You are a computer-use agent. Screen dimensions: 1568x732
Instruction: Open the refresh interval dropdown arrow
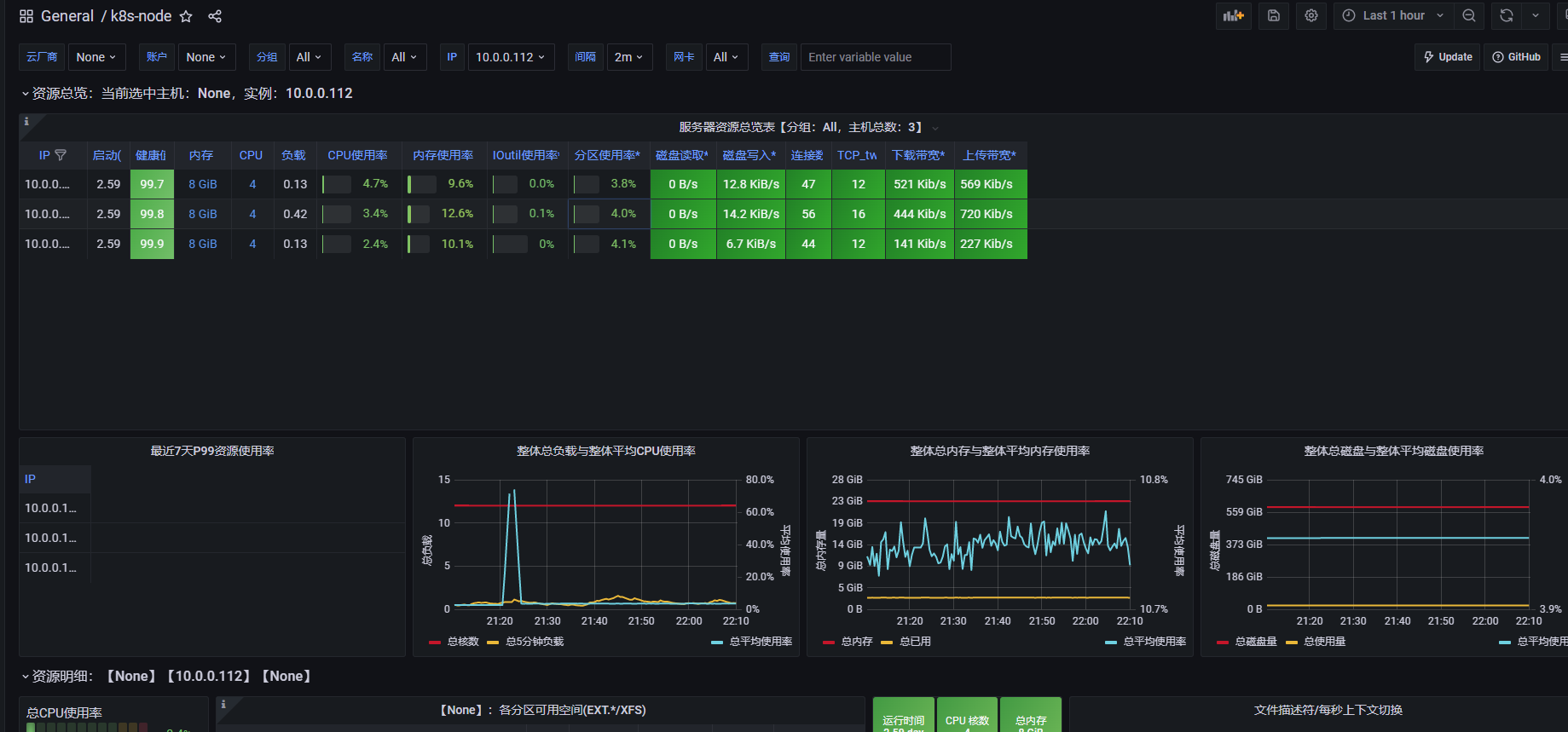pos(1536,15)
